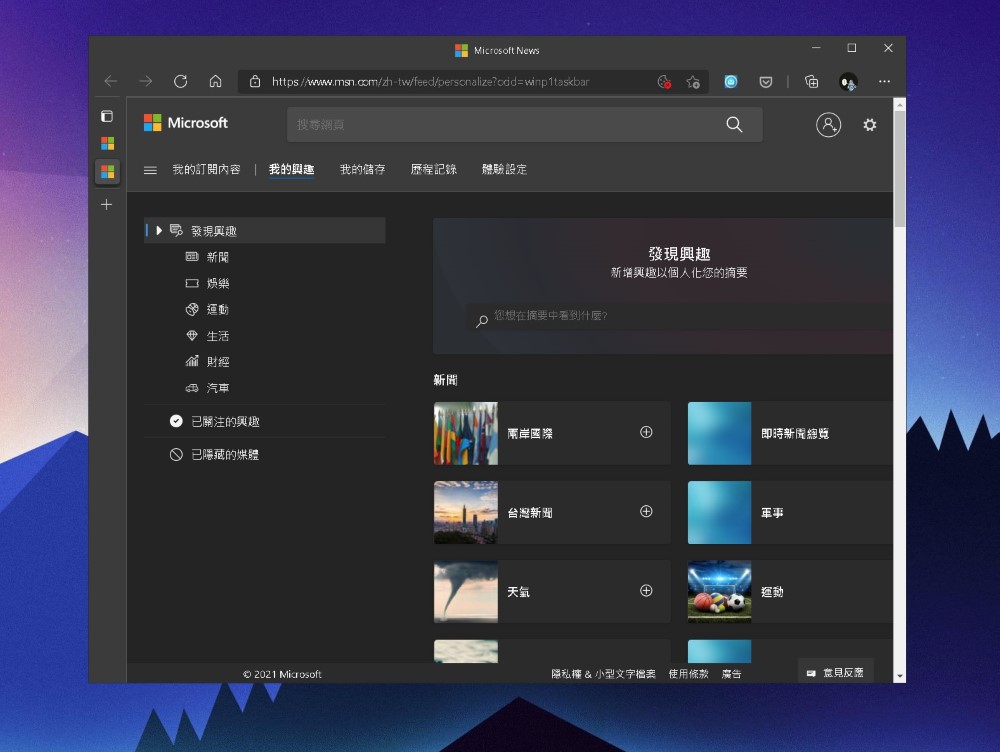Click the magnifier in 搜尋網頁 search bar
The height and width of the screenshot is (752, 1000).
(x=734, y=125)
